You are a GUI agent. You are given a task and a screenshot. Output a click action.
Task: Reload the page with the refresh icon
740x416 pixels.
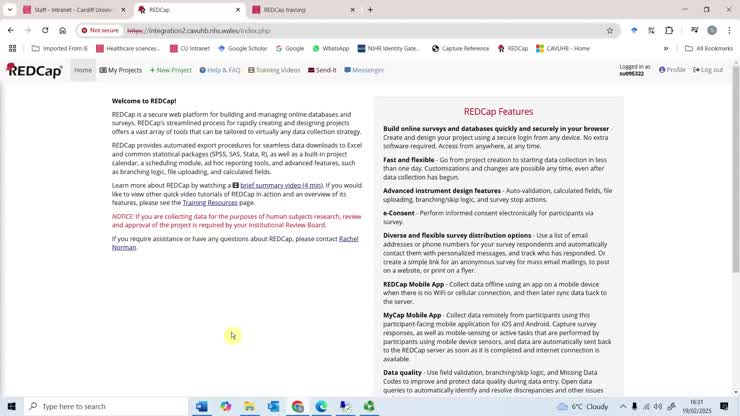coord(45,30)
